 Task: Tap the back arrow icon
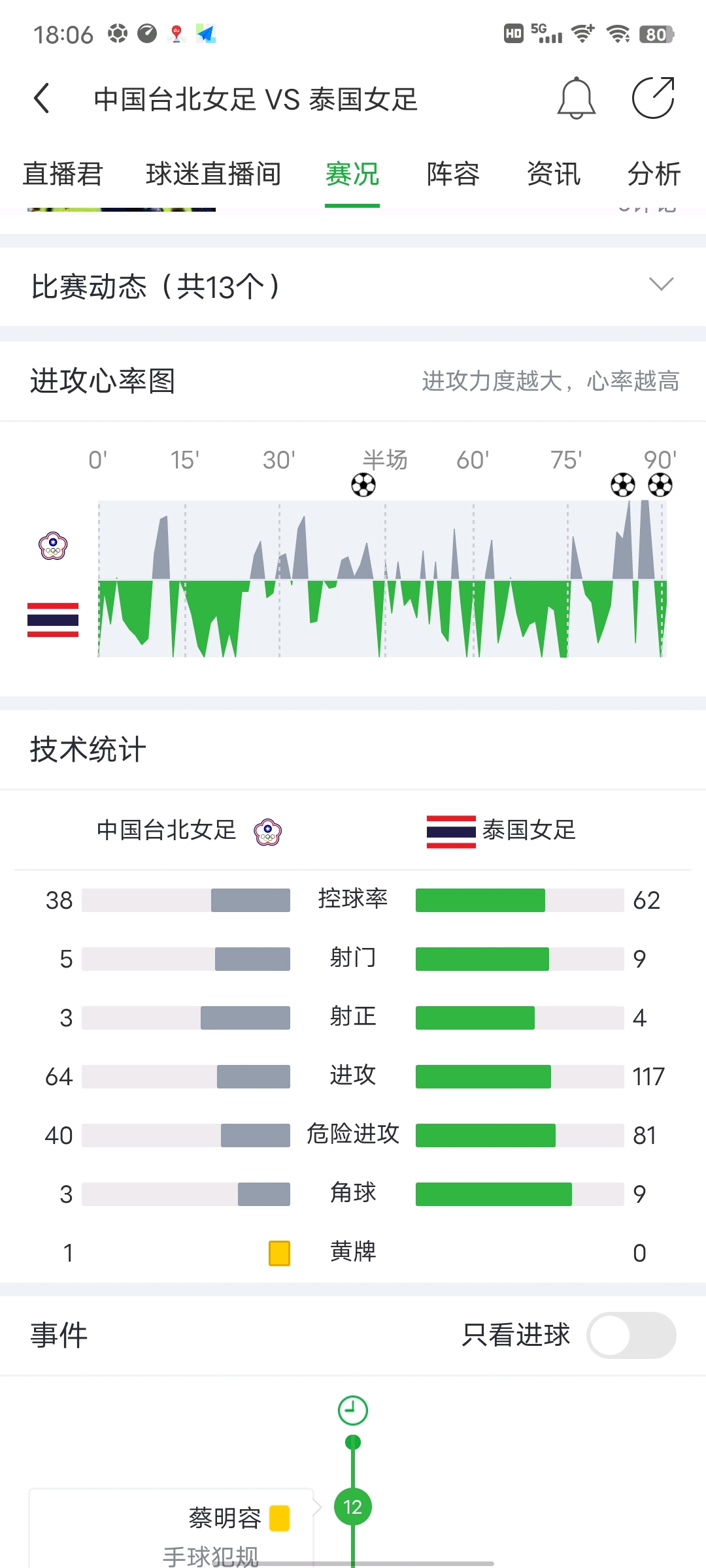42,99
